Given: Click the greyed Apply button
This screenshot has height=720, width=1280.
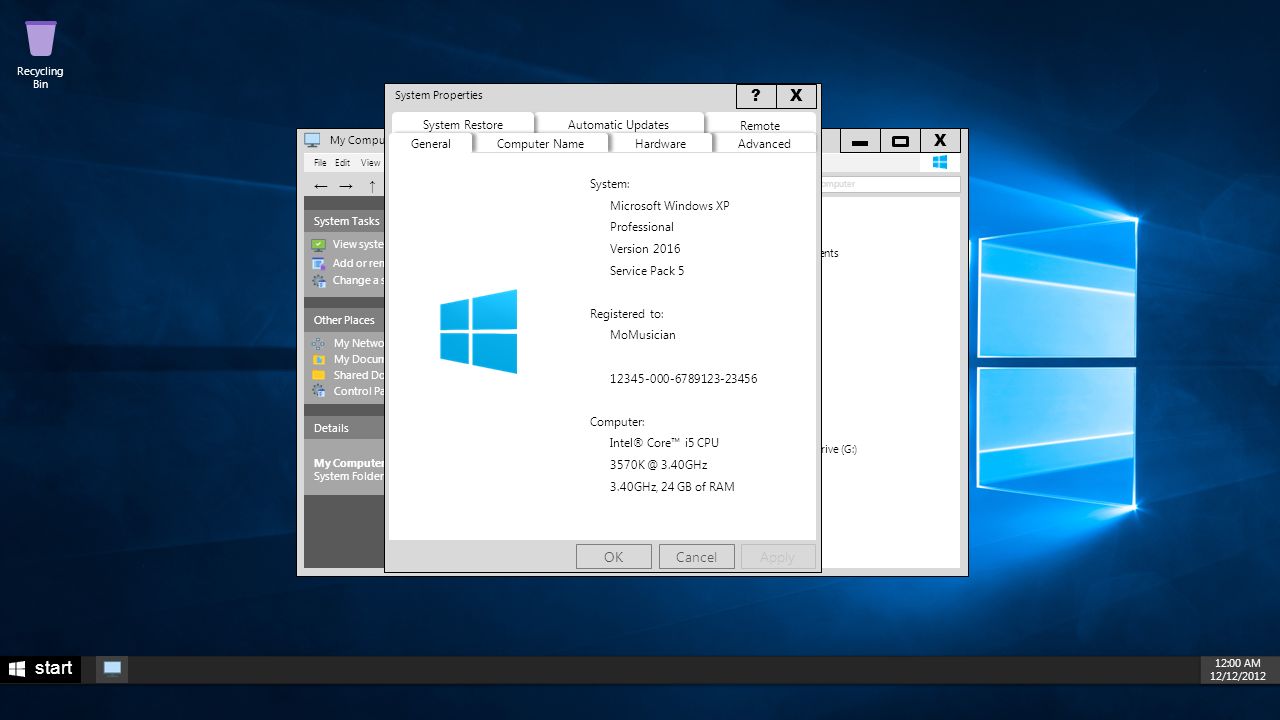Looking at the screenshot, I should pyautogui.click(x=777, y=557).
